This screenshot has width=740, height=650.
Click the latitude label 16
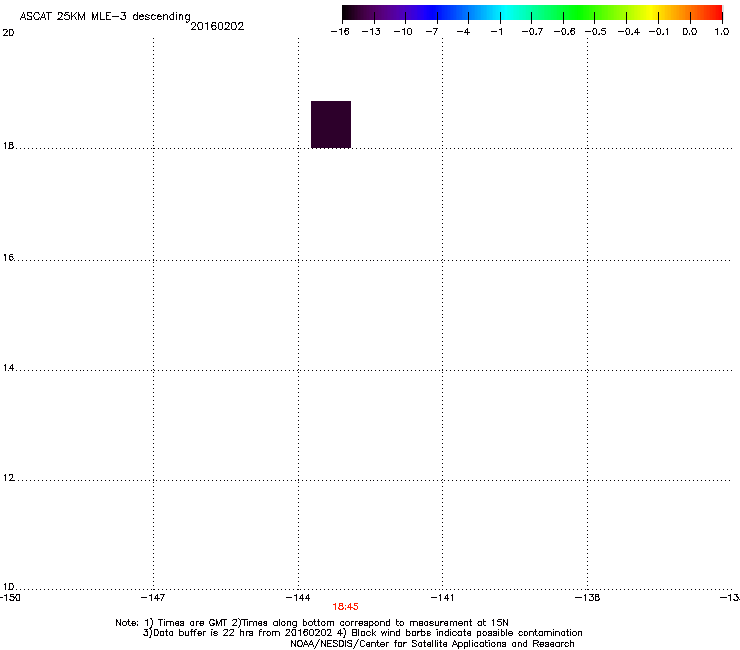pos(8,257)
